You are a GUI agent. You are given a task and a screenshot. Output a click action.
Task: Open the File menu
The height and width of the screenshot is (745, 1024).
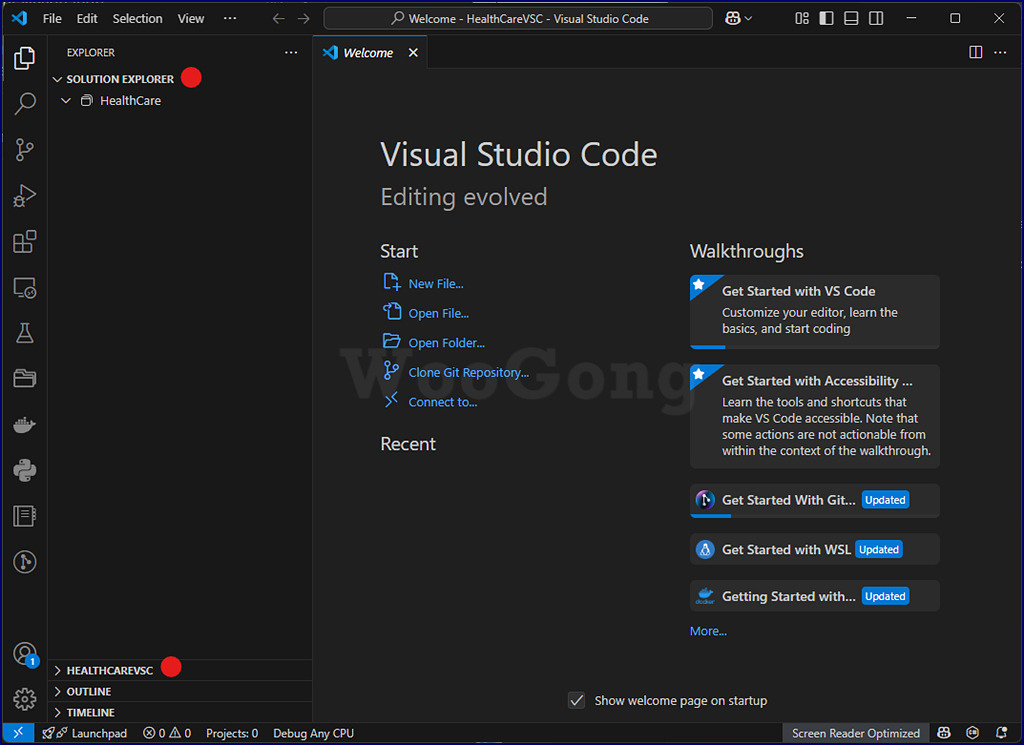pyautogui.click(x=52, y=18)
